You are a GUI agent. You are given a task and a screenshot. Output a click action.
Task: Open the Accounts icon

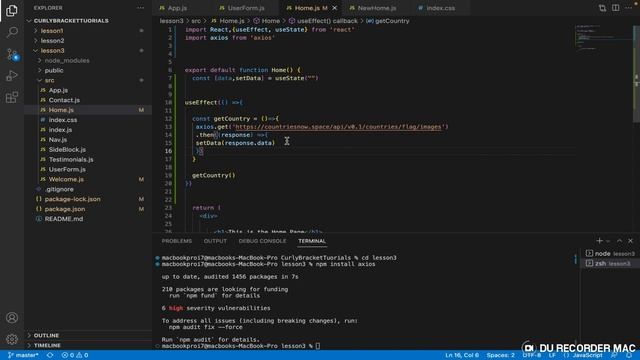12,318
